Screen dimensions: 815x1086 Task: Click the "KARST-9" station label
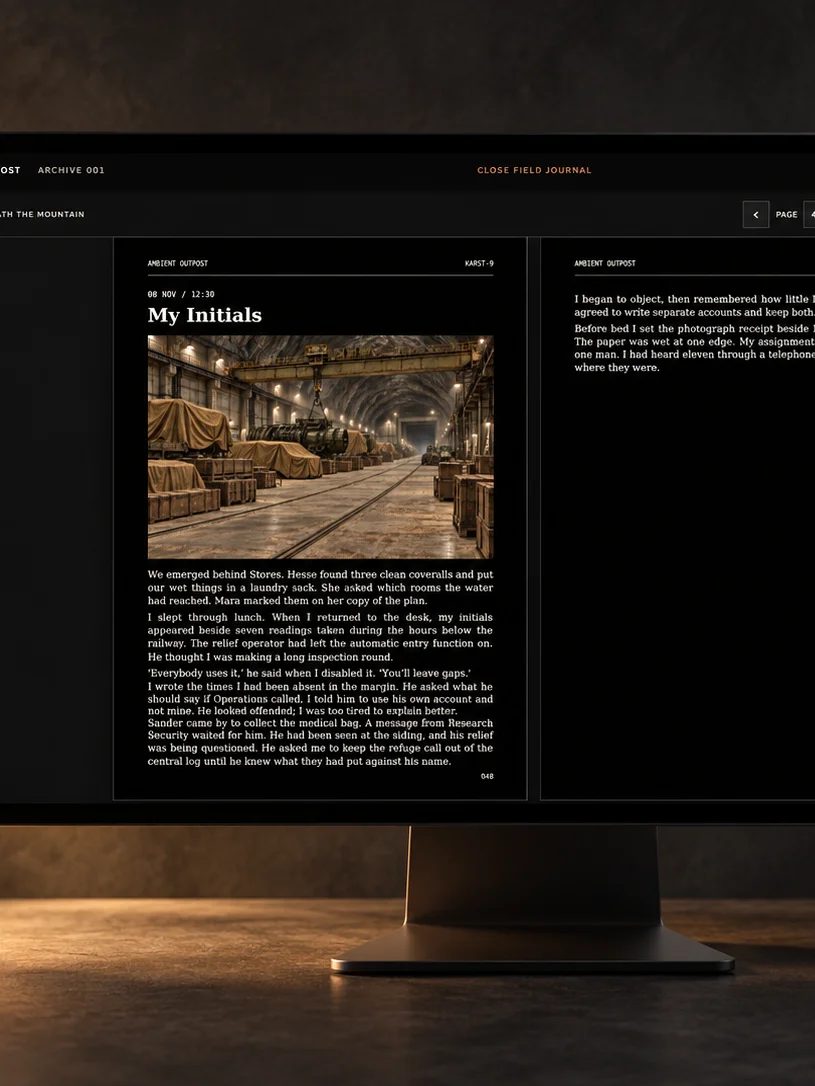pyautogui.click(x=479, y=263)
